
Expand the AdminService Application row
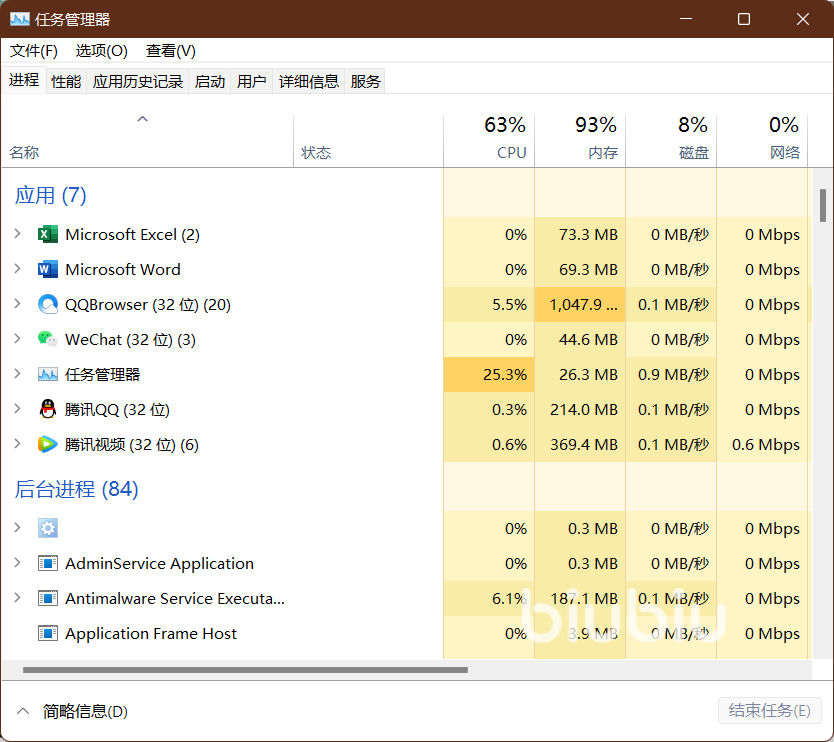[x=17, y=563]
